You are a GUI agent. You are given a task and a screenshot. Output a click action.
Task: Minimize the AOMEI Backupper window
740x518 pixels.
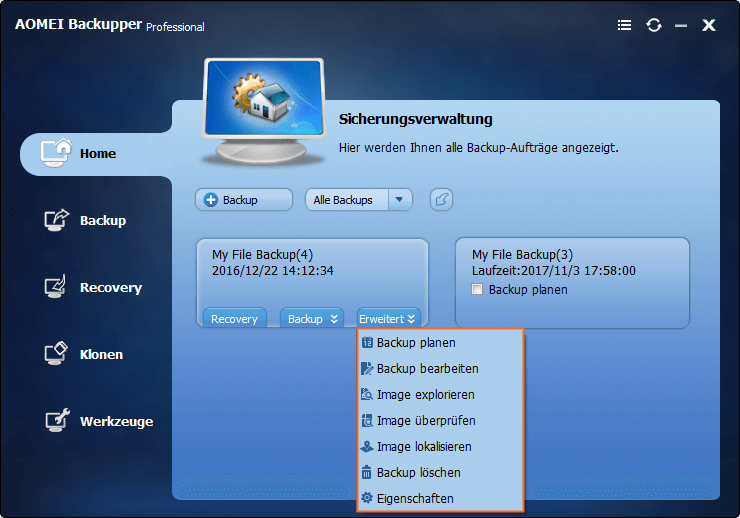[681, 26]
